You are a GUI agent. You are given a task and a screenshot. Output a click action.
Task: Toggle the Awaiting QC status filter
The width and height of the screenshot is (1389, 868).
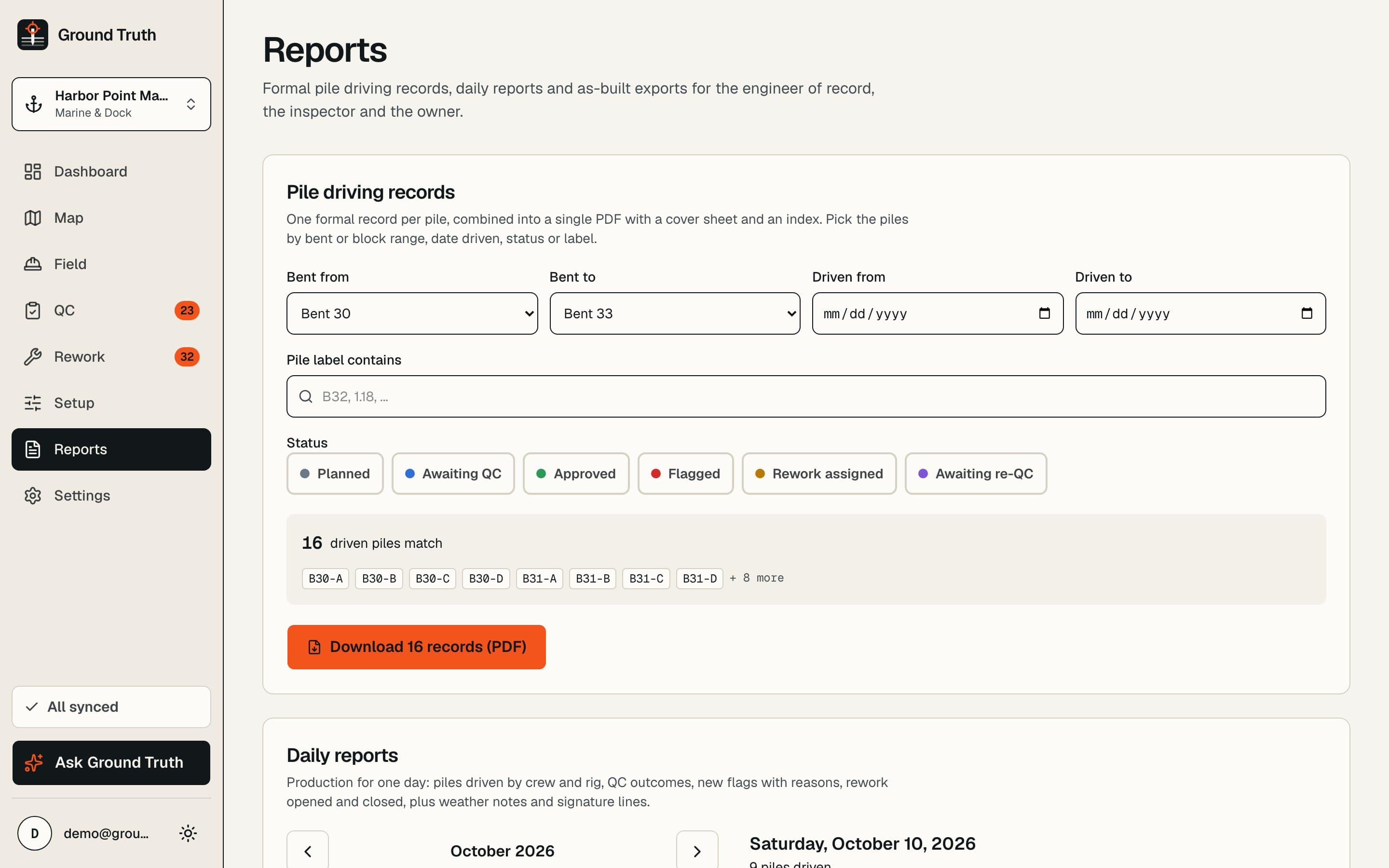[453, 474]
